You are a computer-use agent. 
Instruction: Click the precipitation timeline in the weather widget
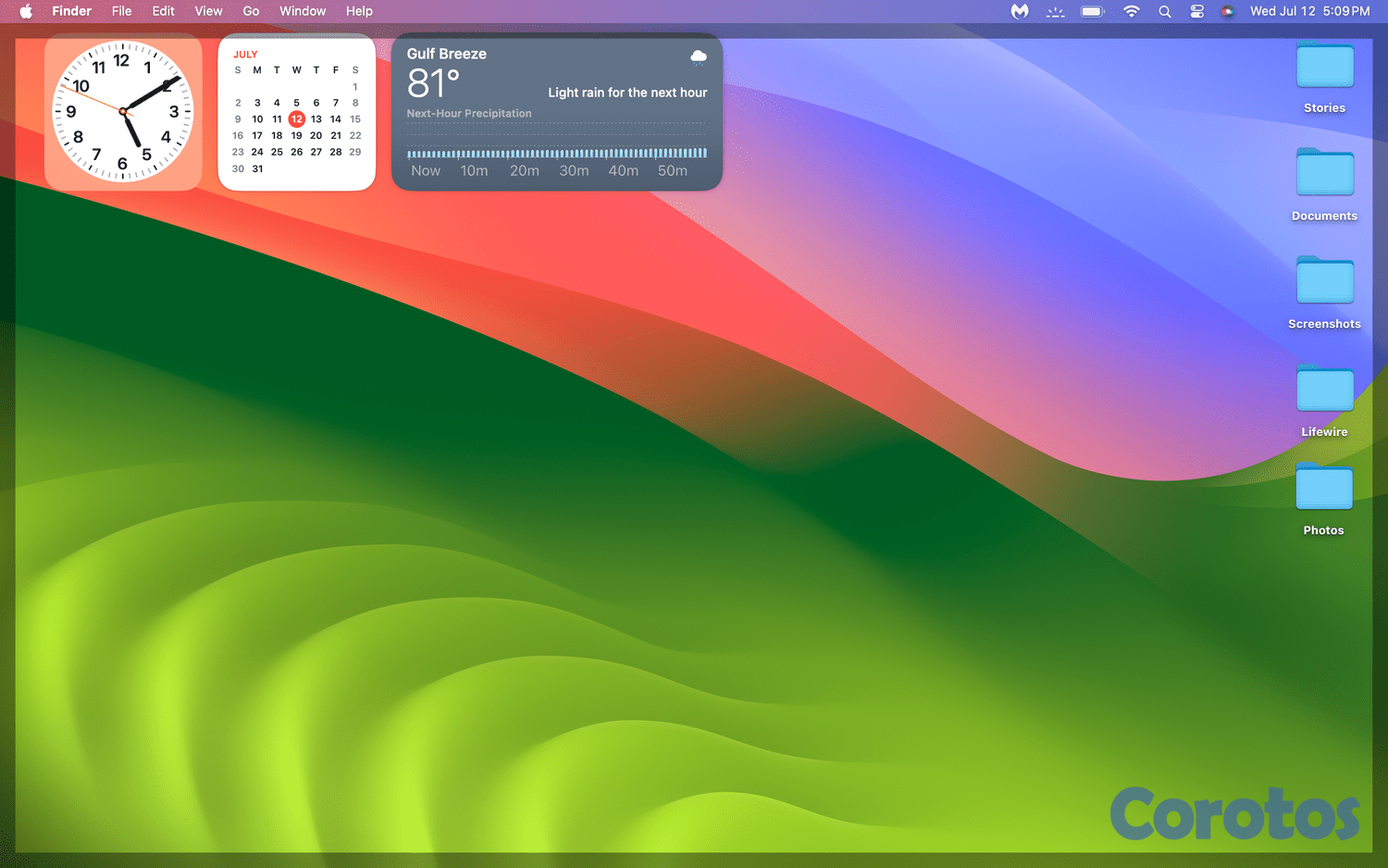(555, 153)
